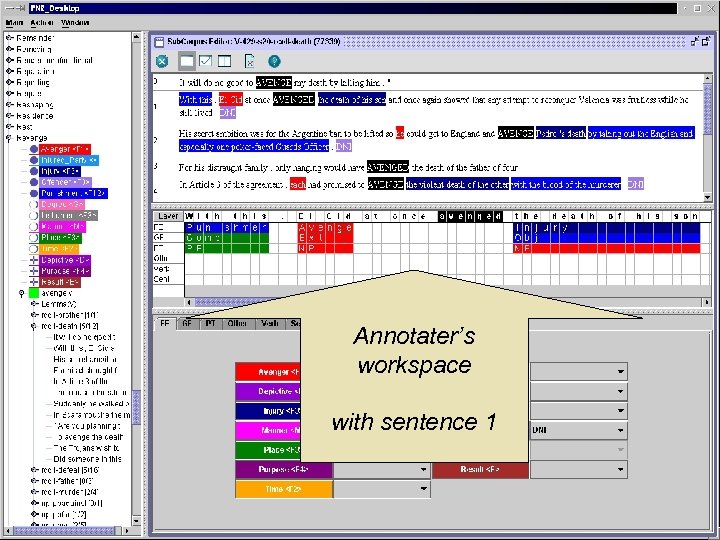Click the first of the two buttons at the end of the SubCorpus Editor title bar
Image resolution: width=720 pixels, height=540 pixels.
click(695, 42)
